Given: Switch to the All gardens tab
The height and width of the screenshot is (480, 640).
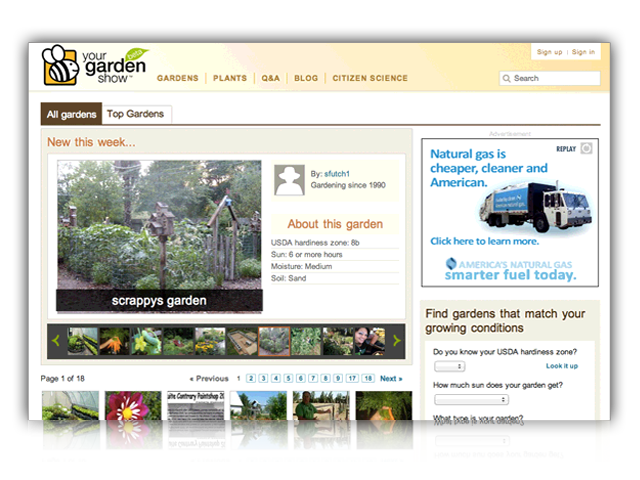Looking at the screenshot, I should [x=71, y=114].
